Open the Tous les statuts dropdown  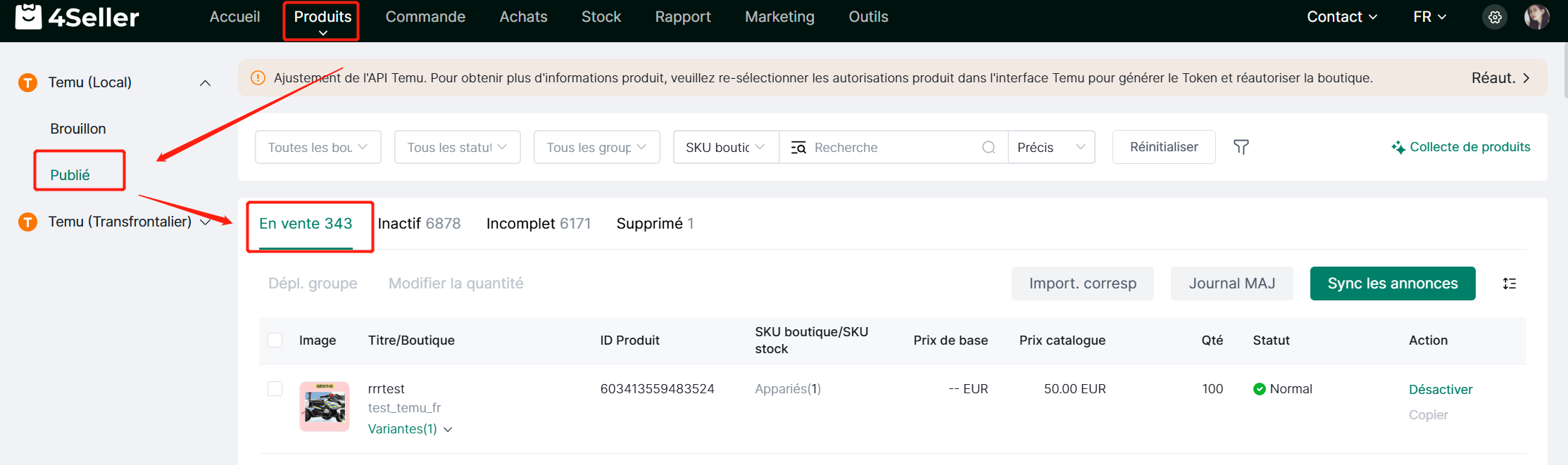(458, 147)
